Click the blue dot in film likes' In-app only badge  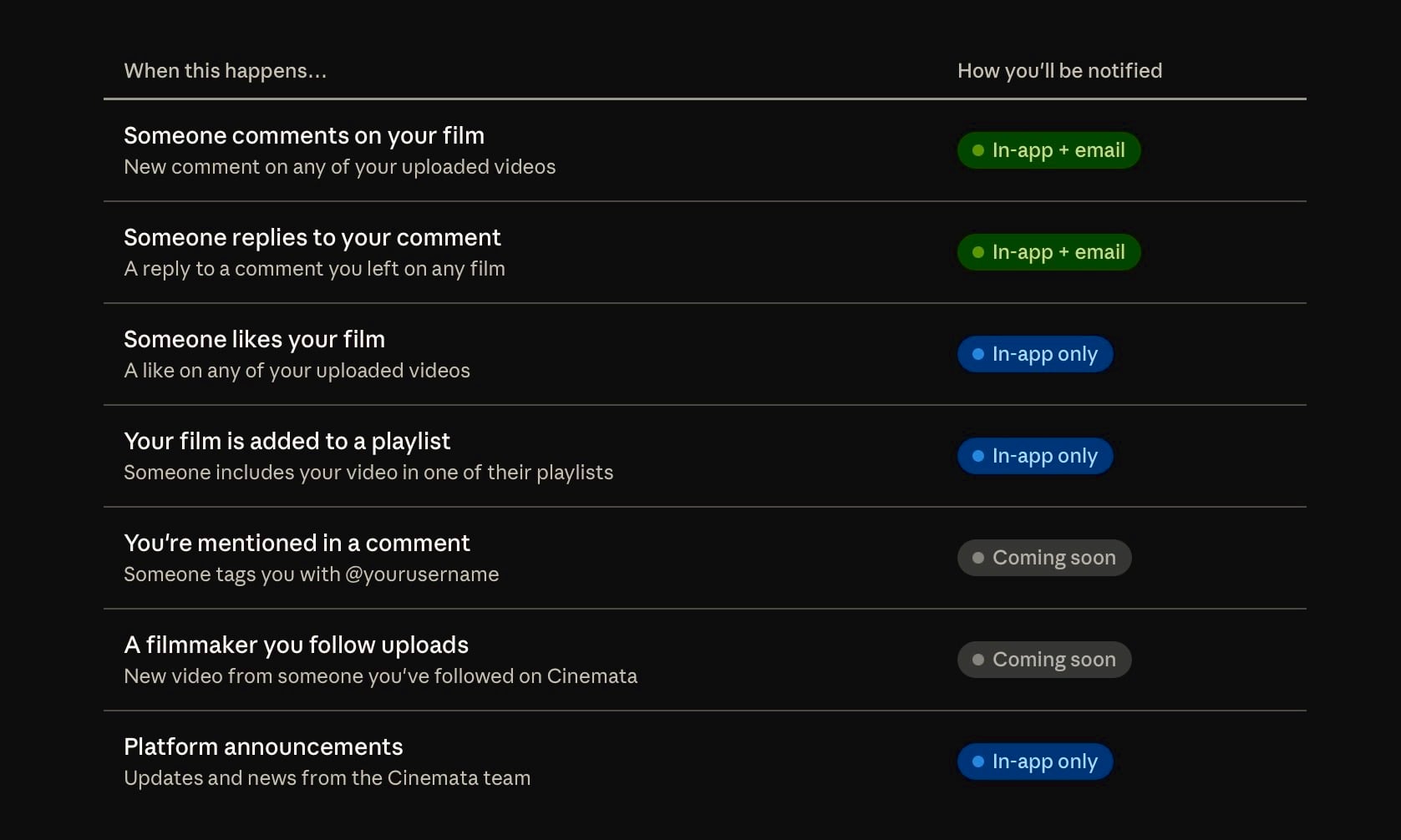[x=978, y=354]
